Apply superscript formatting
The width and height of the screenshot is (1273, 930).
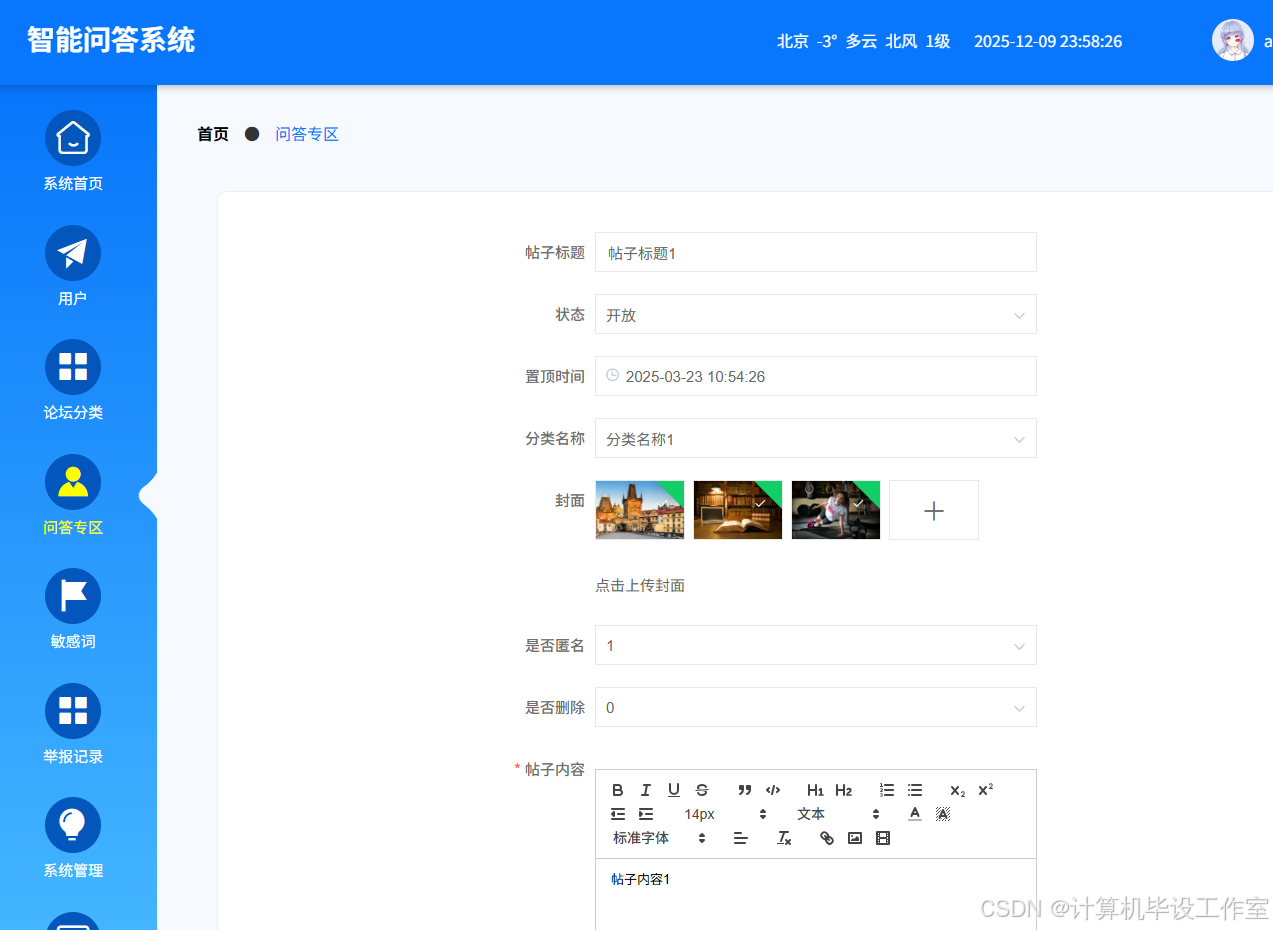tap(985, 790)
